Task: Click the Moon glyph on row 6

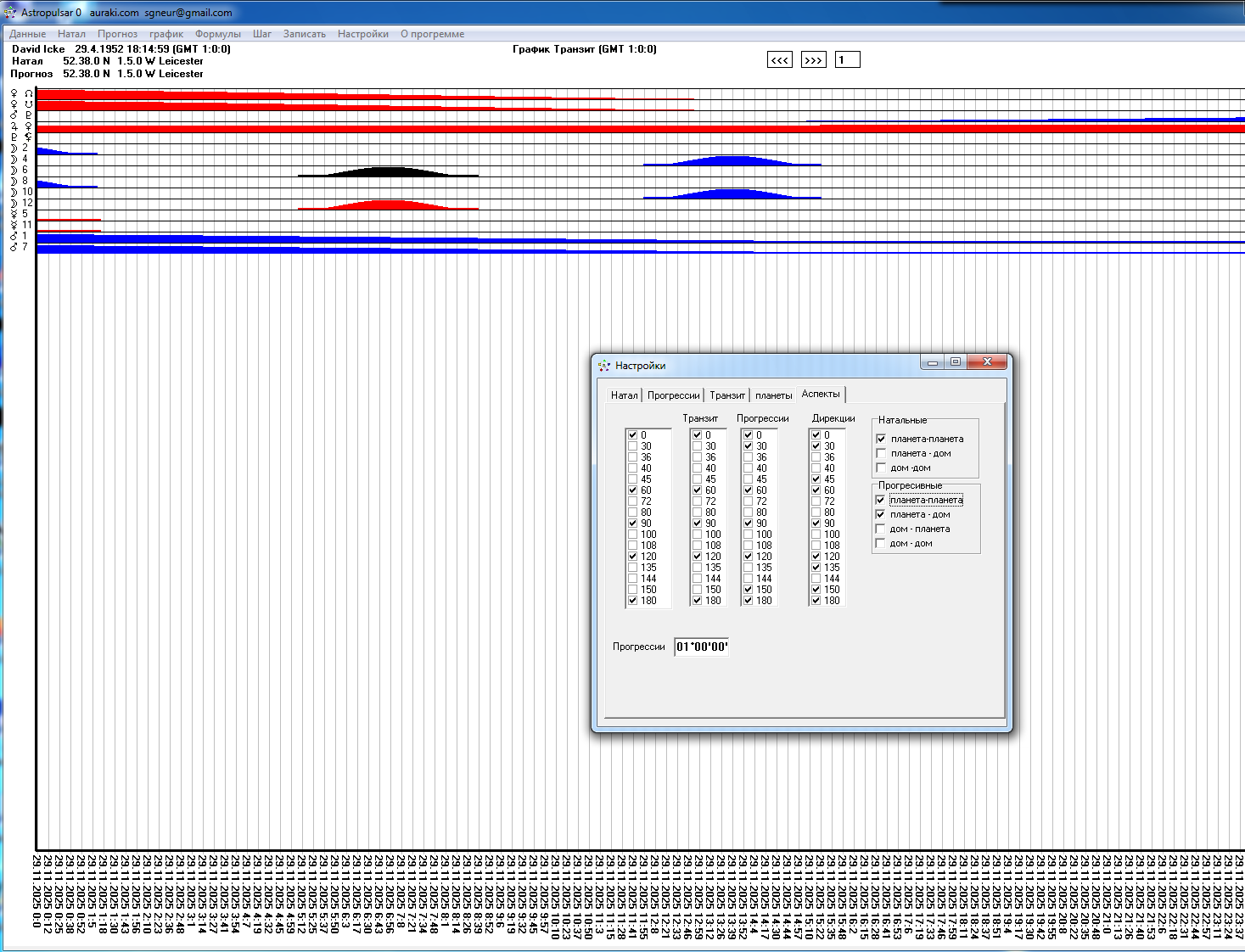Action: click(14, 170)
